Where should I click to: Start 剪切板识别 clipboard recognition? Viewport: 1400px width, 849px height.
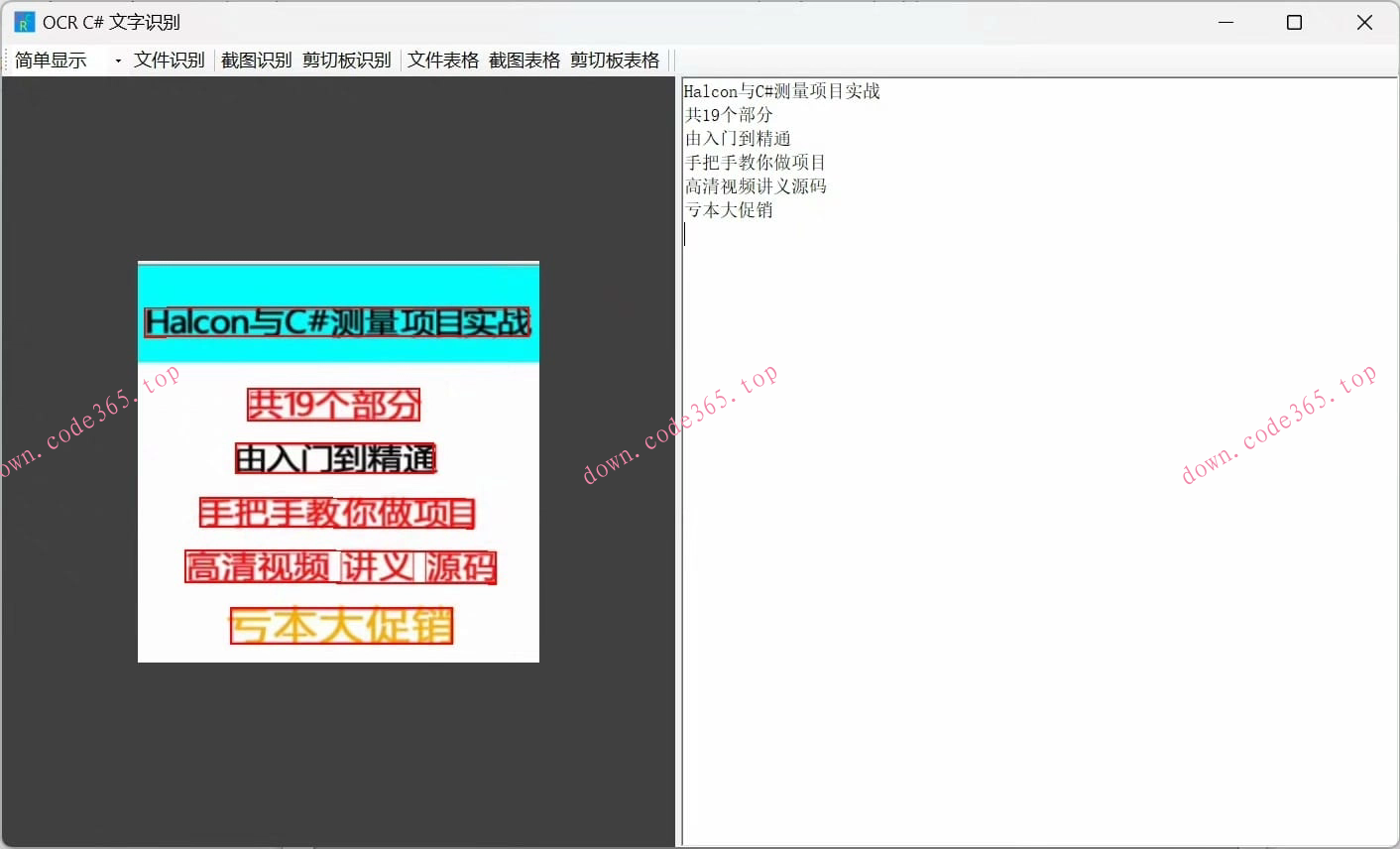[x=346, y=60]
